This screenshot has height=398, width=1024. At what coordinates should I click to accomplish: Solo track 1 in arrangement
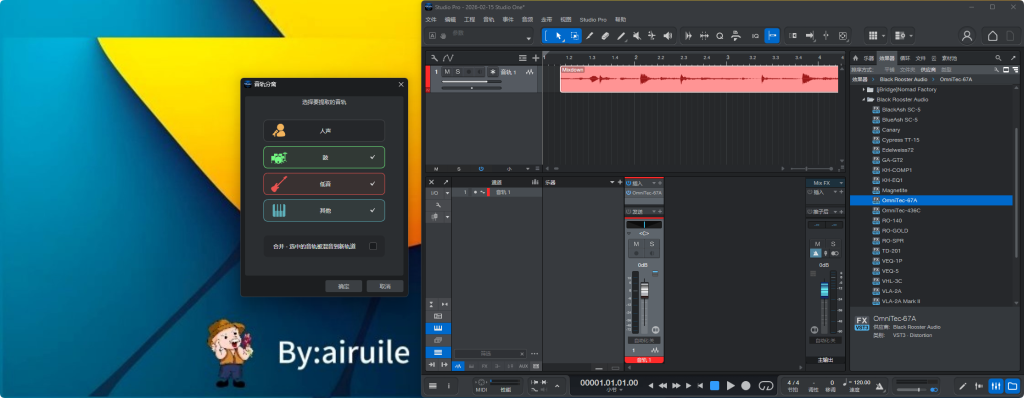[458, 72]
